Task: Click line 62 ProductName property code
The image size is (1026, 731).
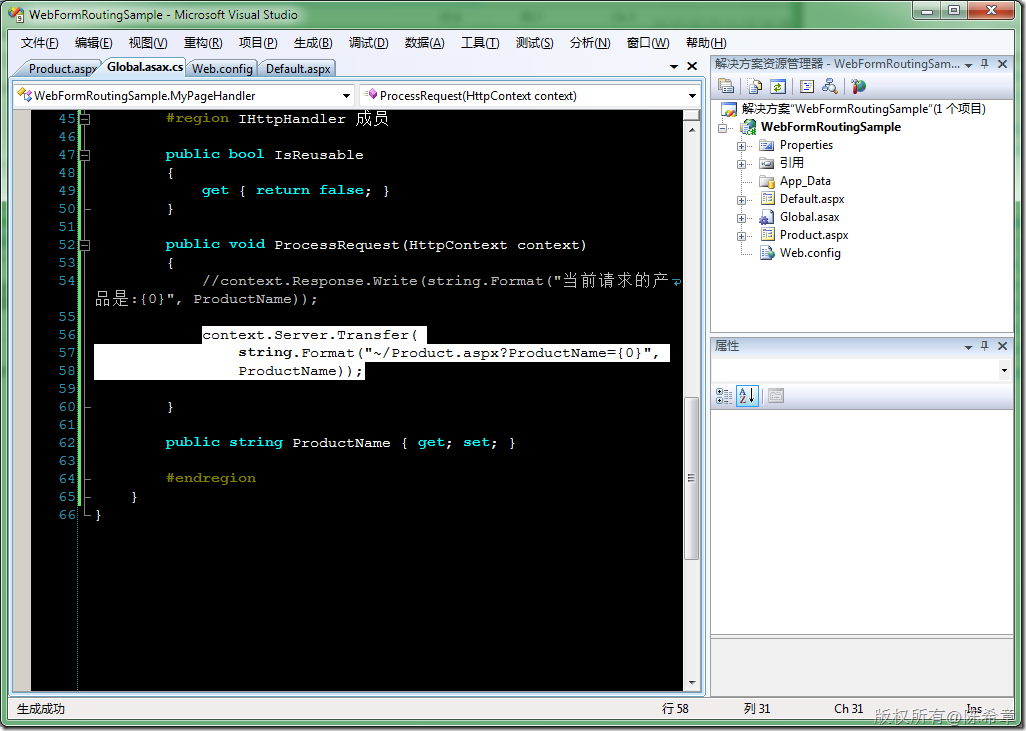Action: click(x=340, y=443)
